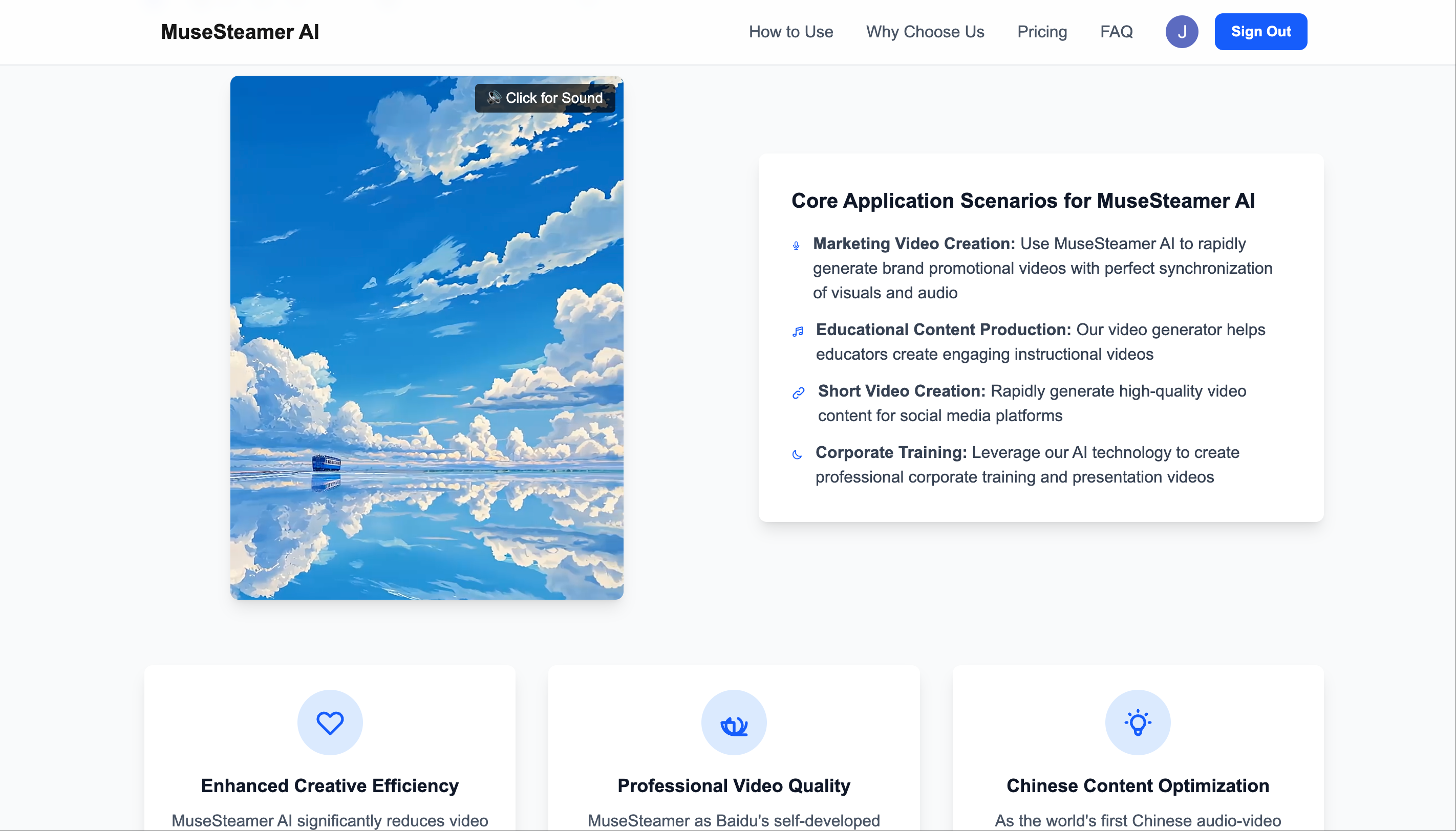Click the lightbulb icon above Chinese Content Optimization
1456x831 pixels.
click(1138, 723)
